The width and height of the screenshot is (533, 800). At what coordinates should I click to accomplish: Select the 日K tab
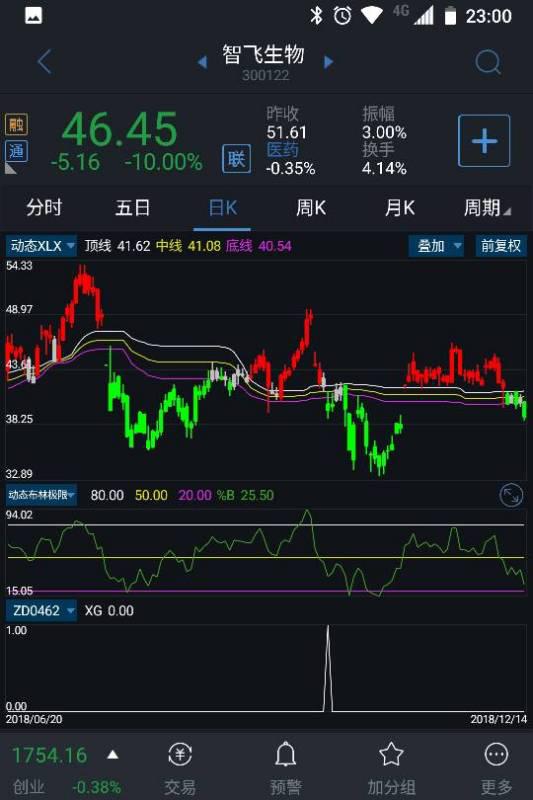pyautogui.click(x=222, y=208)
